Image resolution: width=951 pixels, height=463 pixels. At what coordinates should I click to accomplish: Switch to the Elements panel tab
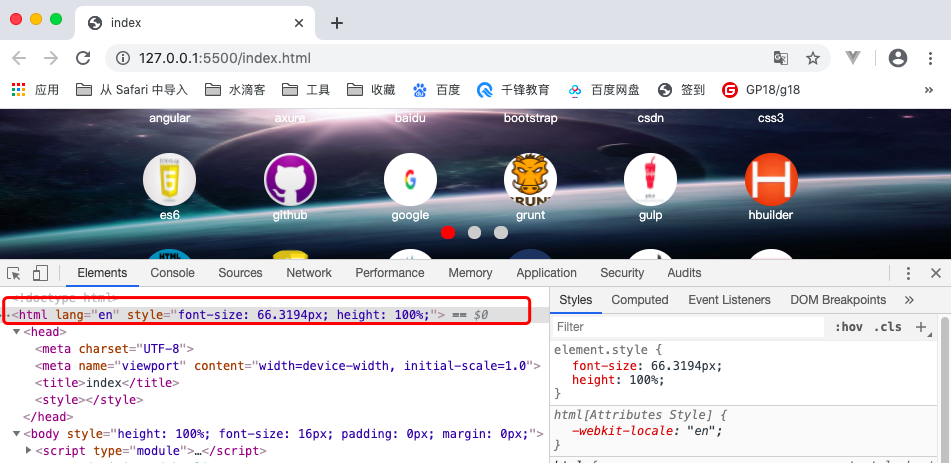coord(102,273)
